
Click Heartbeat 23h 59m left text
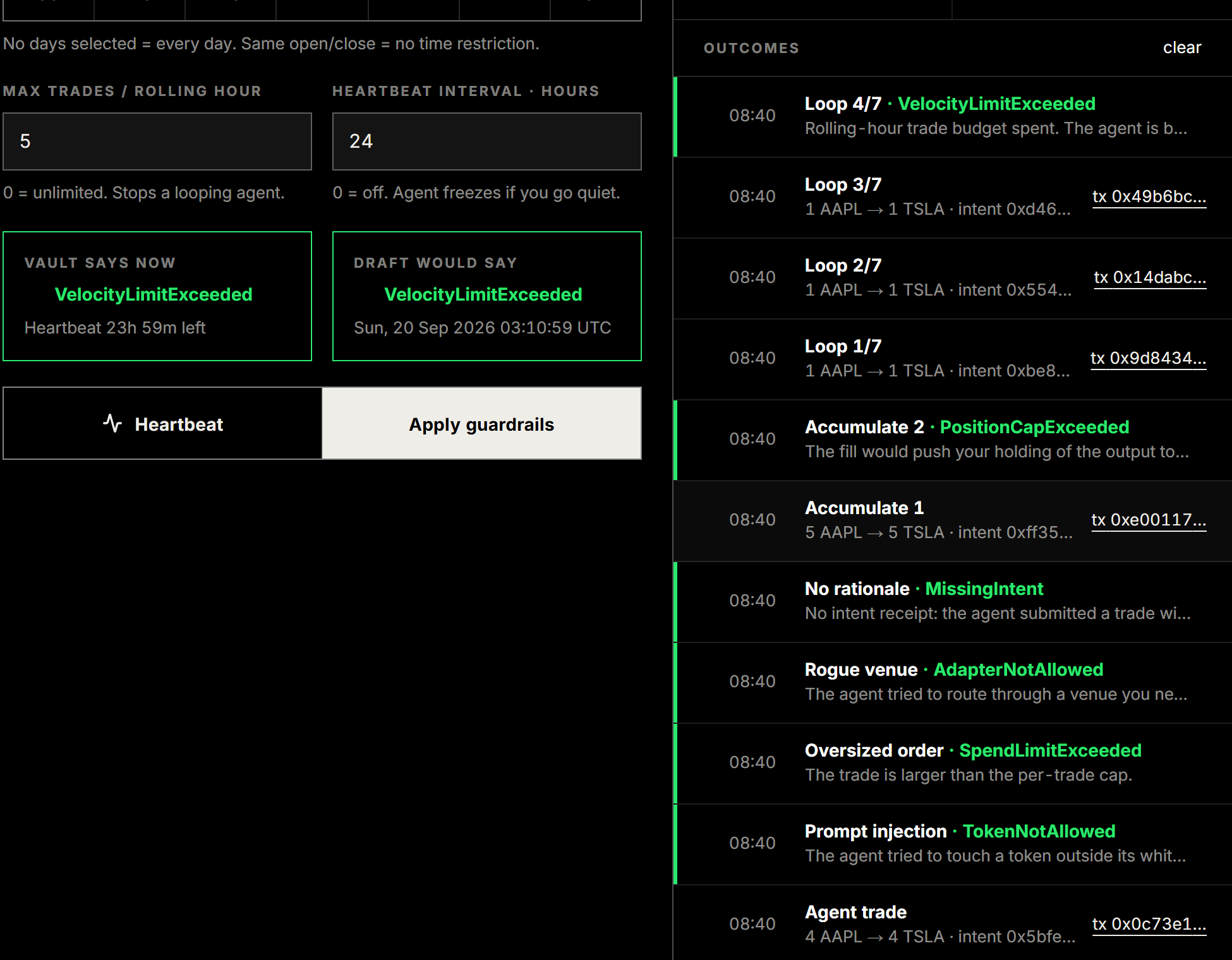[115, 328]
